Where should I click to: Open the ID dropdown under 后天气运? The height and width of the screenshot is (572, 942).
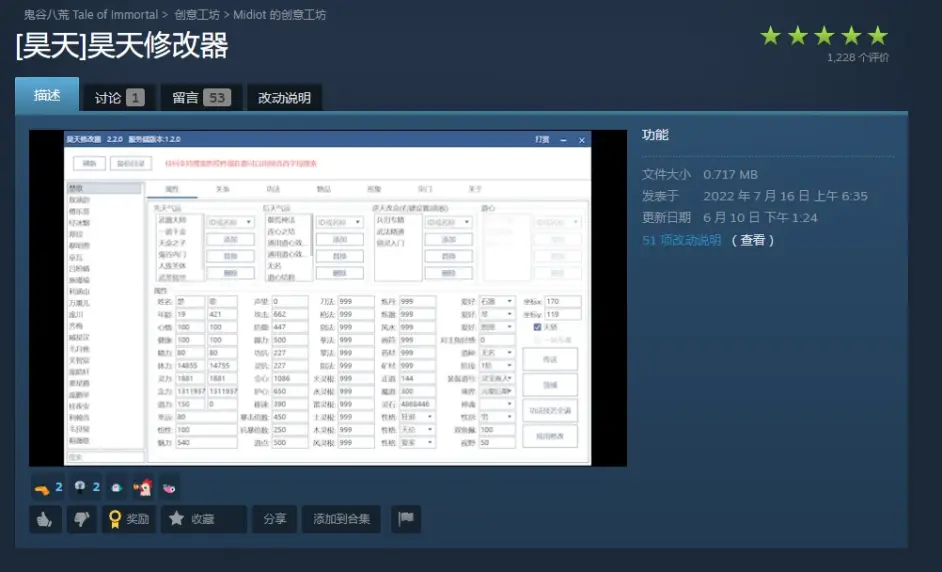pyautogui.click(x=340, y=222)
